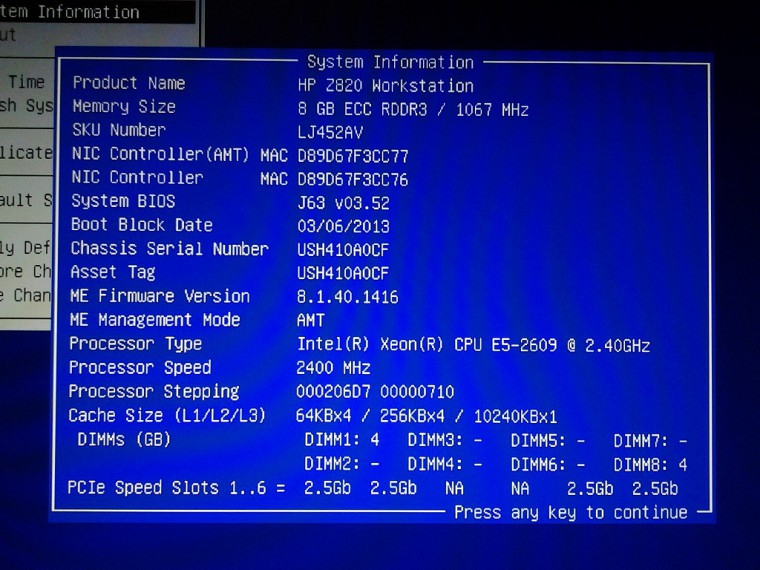Click 'USH410A0CF' in the Chassis Serial row
The image size is (760, 570).
click(x=343, y=250)
